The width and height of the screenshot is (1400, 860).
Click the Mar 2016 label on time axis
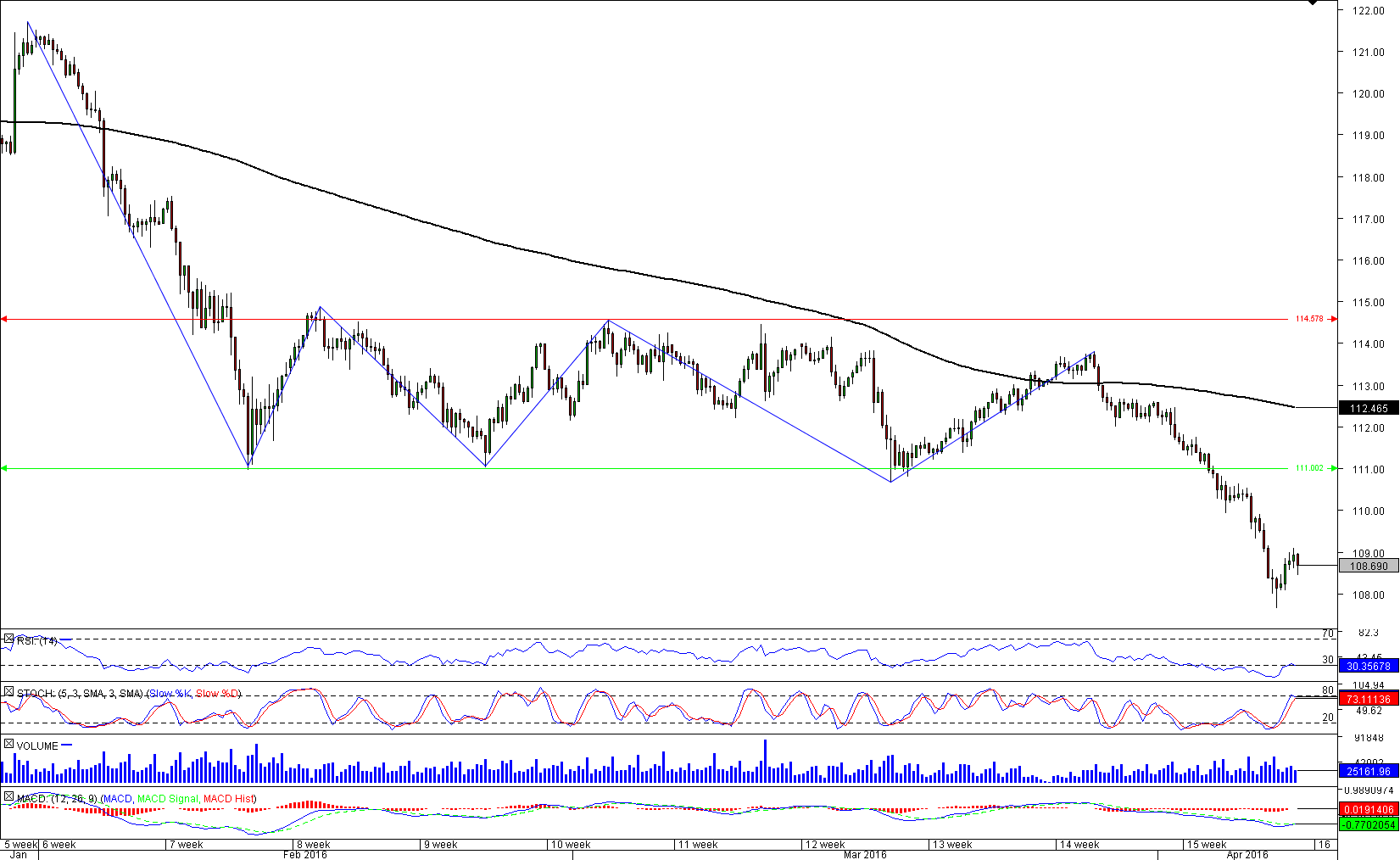pyautogui.click(x=865, y=854)
